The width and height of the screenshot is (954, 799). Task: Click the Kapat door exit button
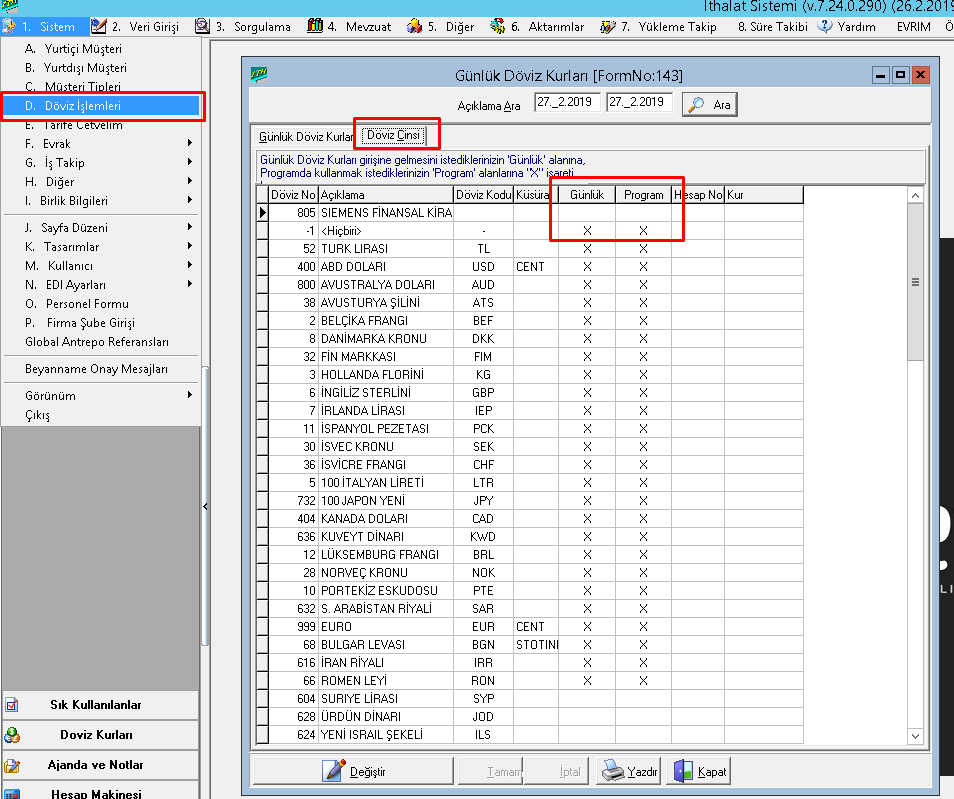[700, 771]
